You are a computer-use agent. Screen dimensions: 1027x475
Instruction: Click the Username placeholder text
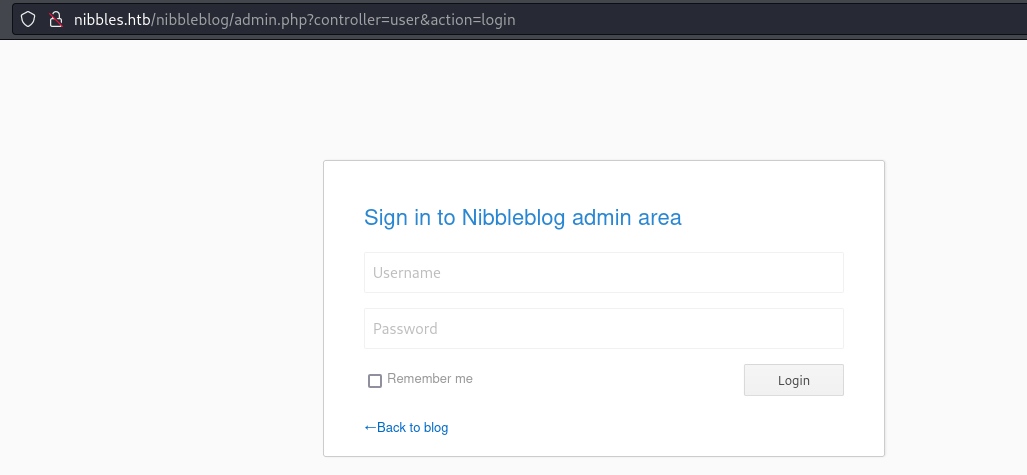tap(407, 273)
